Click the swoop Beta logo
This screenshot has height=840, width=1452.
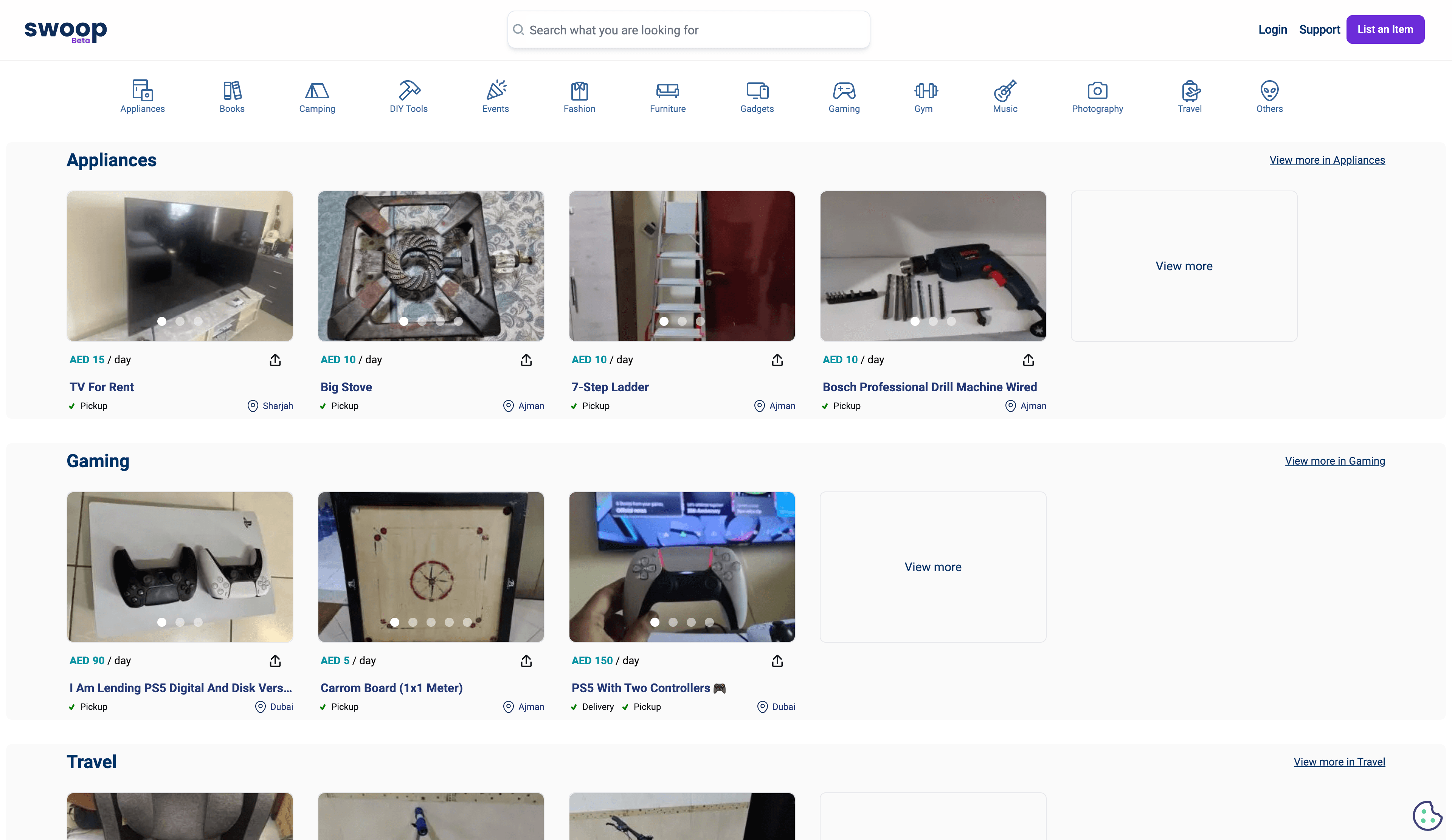(x=65, y=29)
